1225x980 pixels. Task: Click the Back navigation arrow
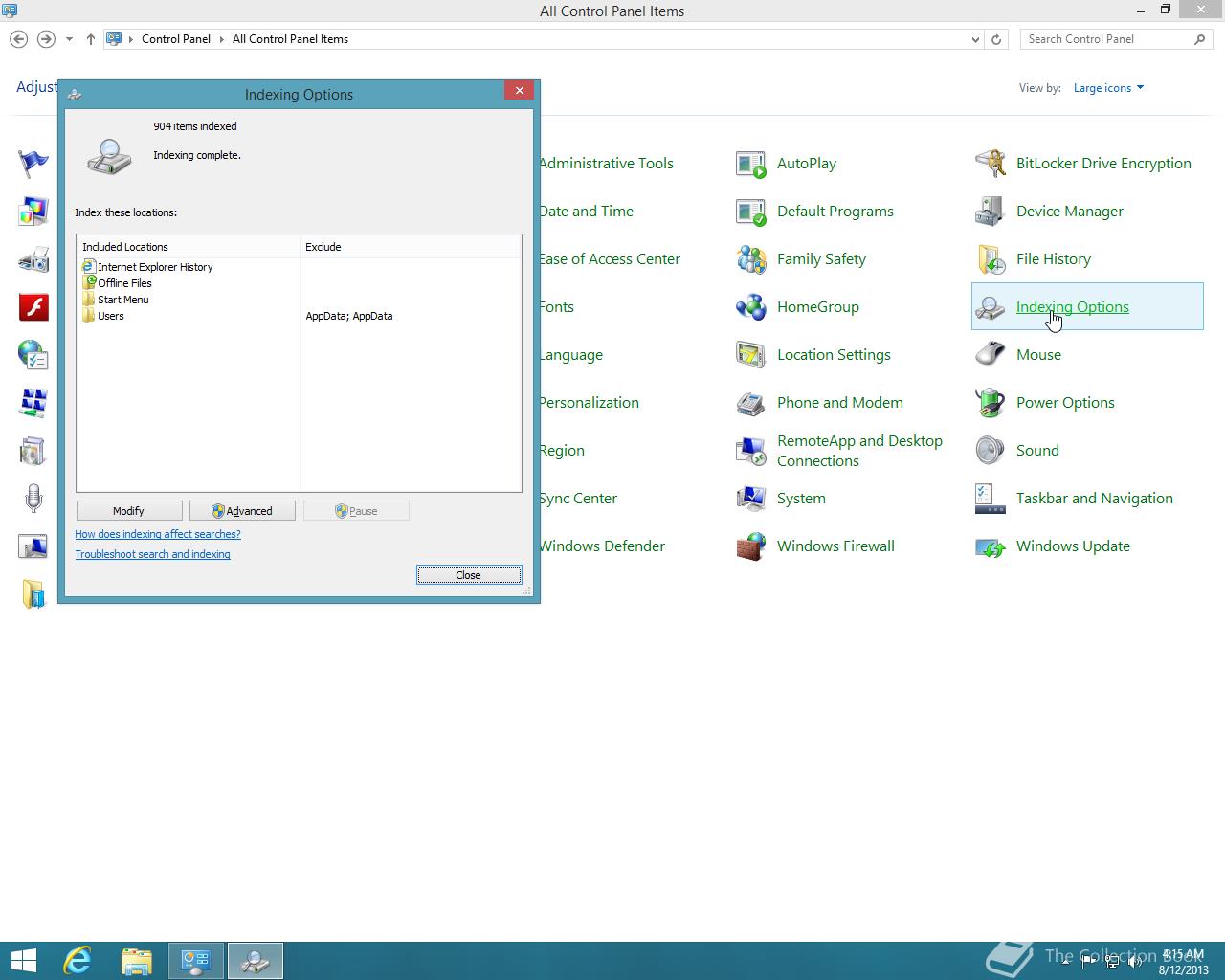pyautogui.click(x=18, y=39)
